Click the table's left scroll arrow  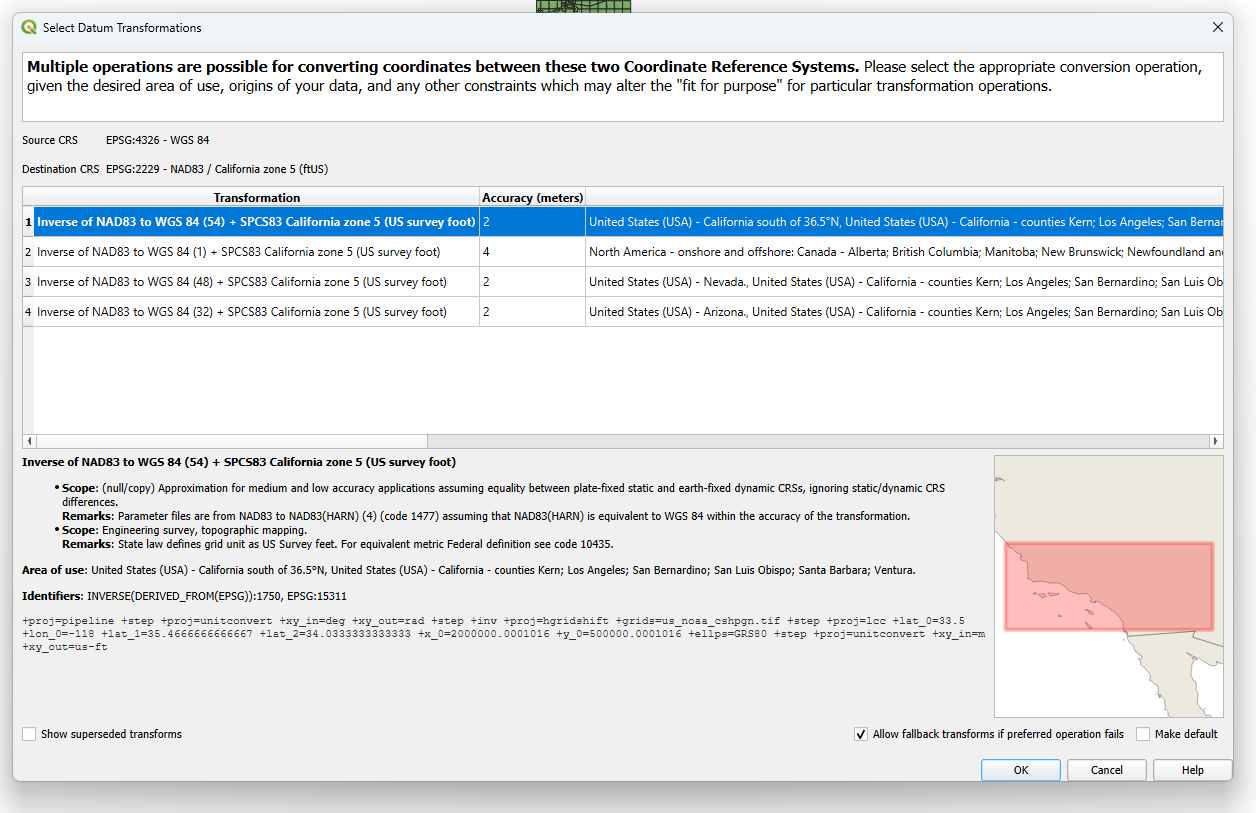(x=29, y=441)
